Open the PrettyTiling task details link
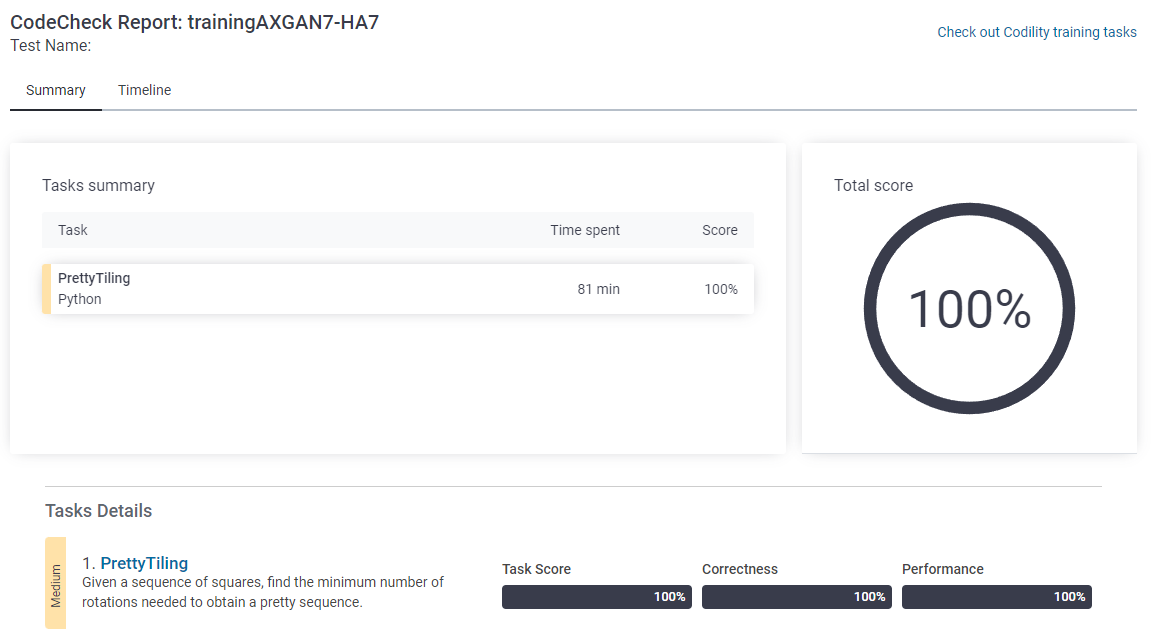This screenshot has width=1157, height=632. point(144,563)
